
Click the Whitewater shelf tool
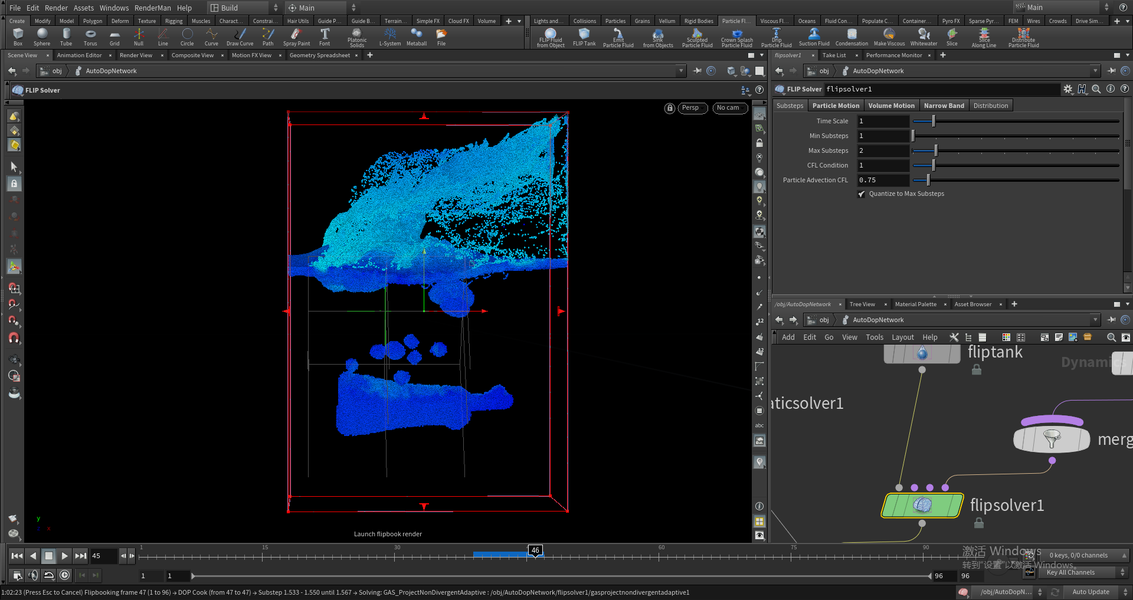[923, 37]
